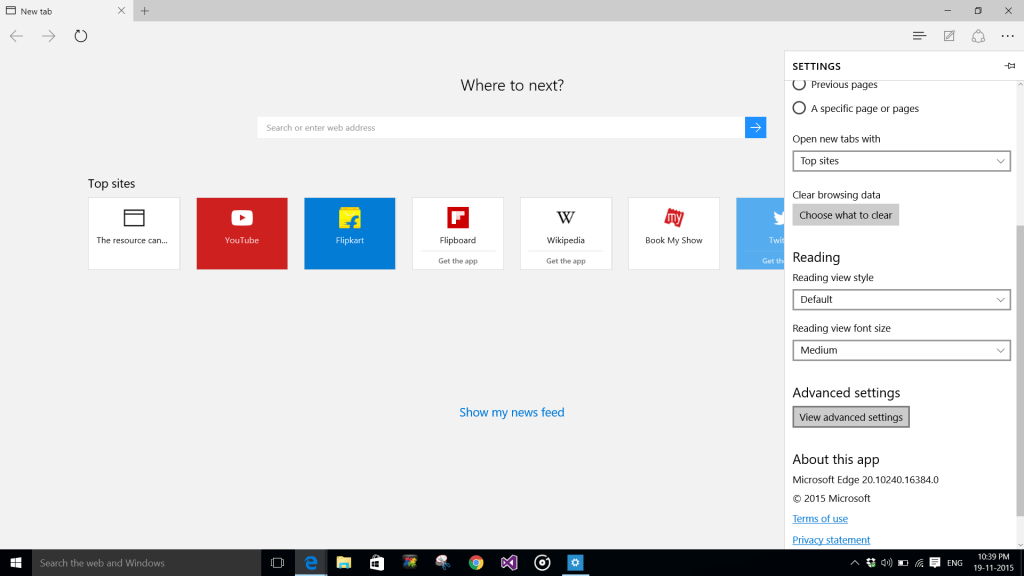
Task: Expand the Reading view font size dropdown
Action: tap(901, 350)
